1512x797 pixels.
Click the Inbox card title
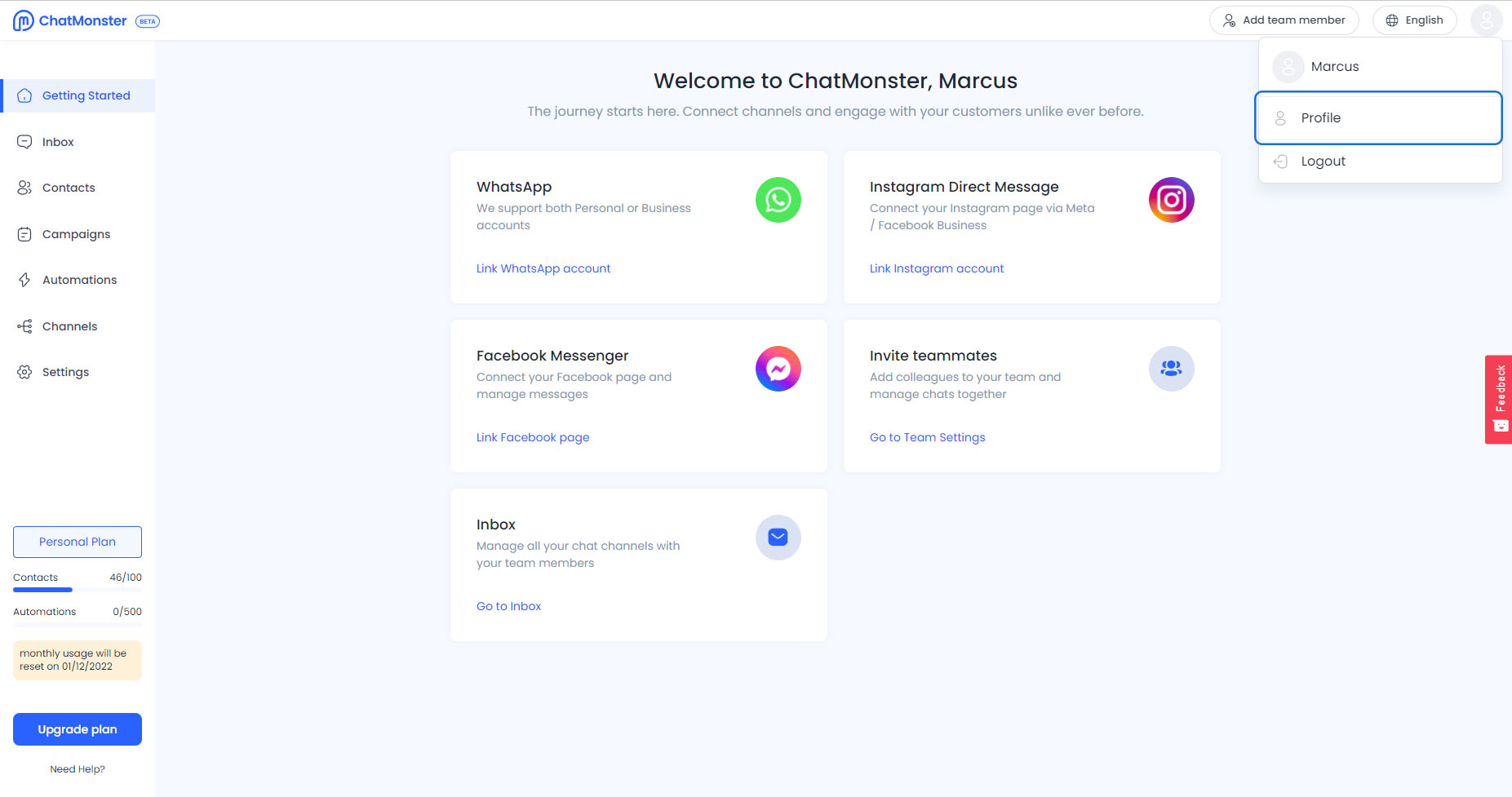click(x=496, y=525)
